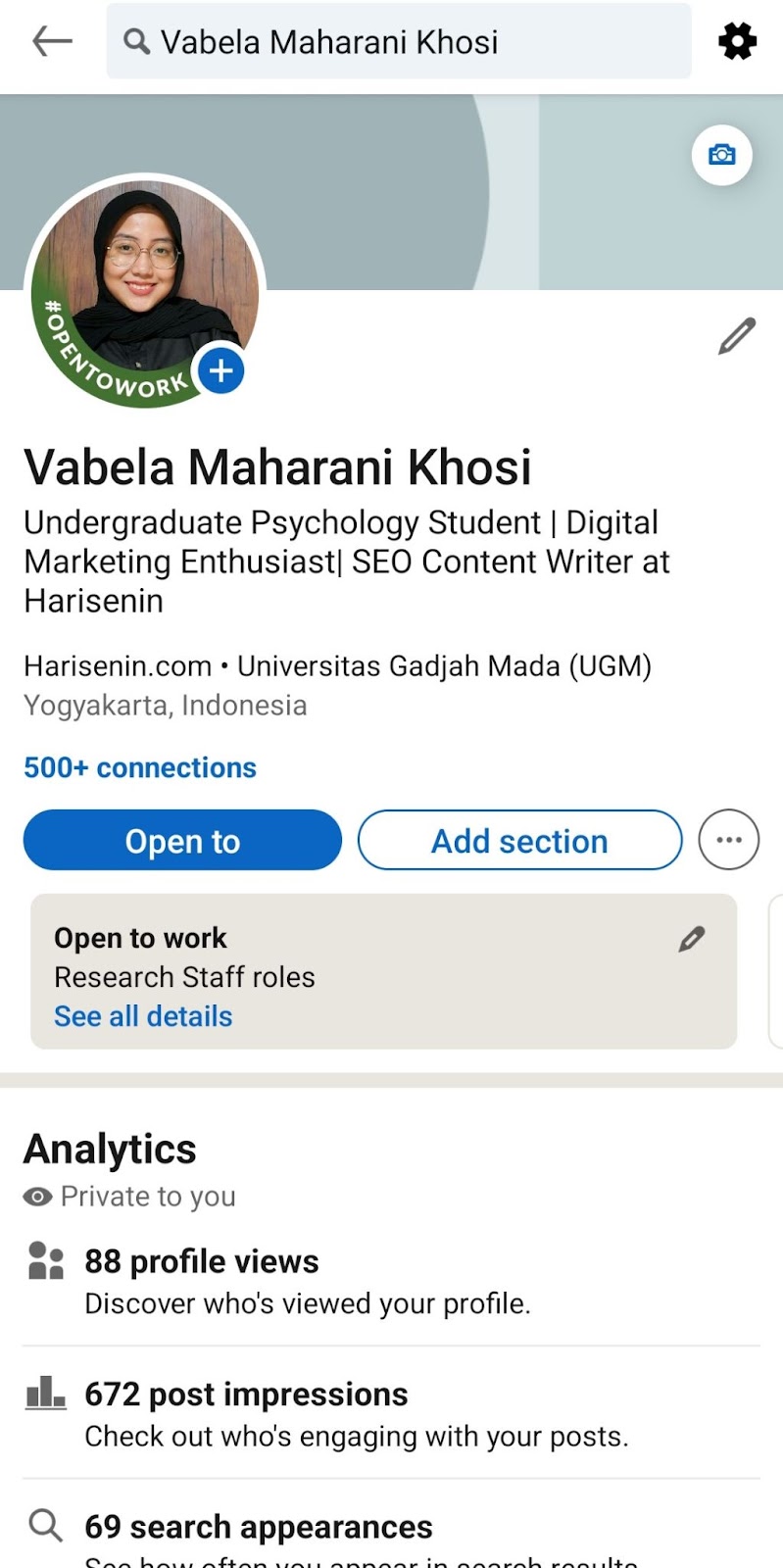Open 672 post impressions analytics
Viewport: 783px width, 1568px height.
(x=391, y=1413)
